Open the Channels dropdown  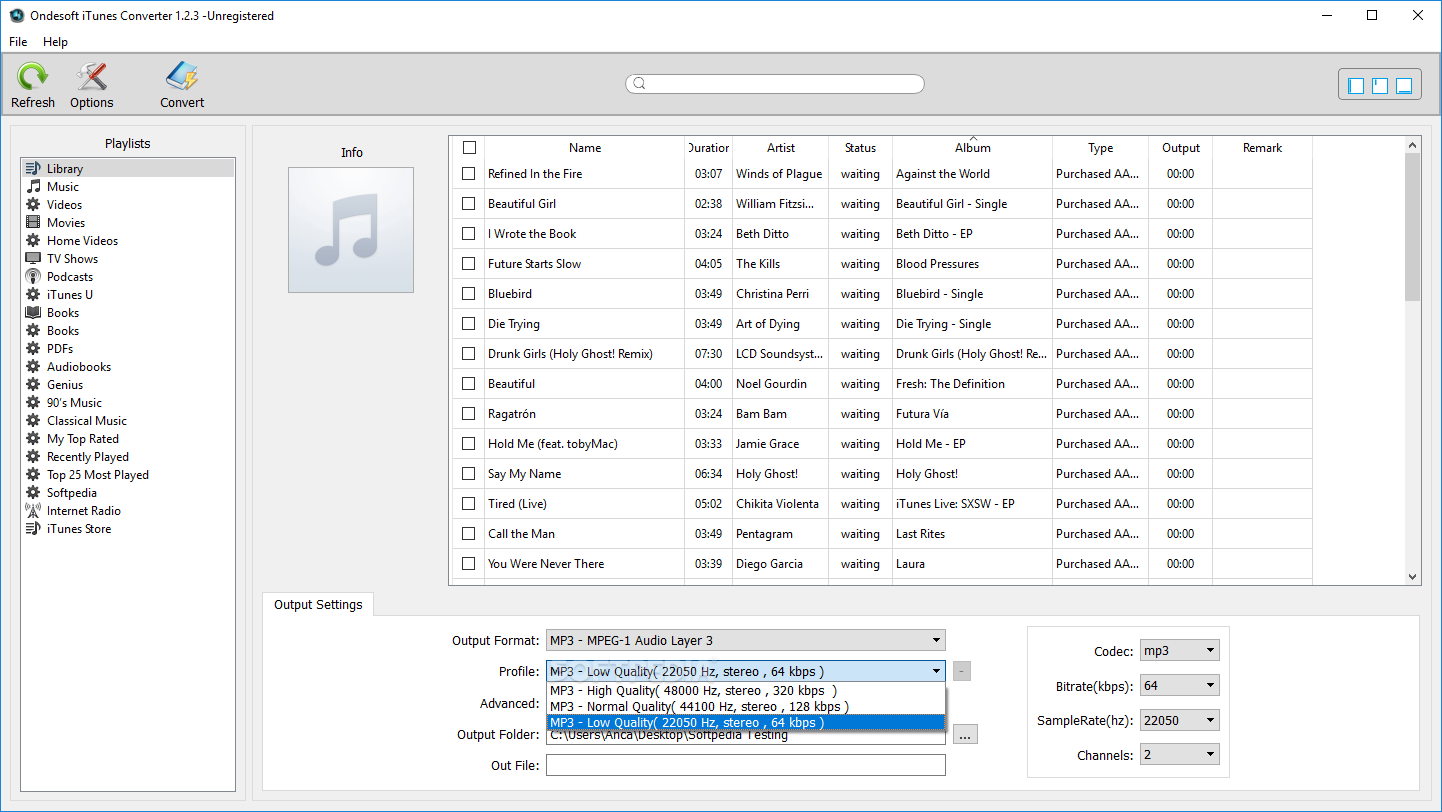click(x=1180, y=755)
